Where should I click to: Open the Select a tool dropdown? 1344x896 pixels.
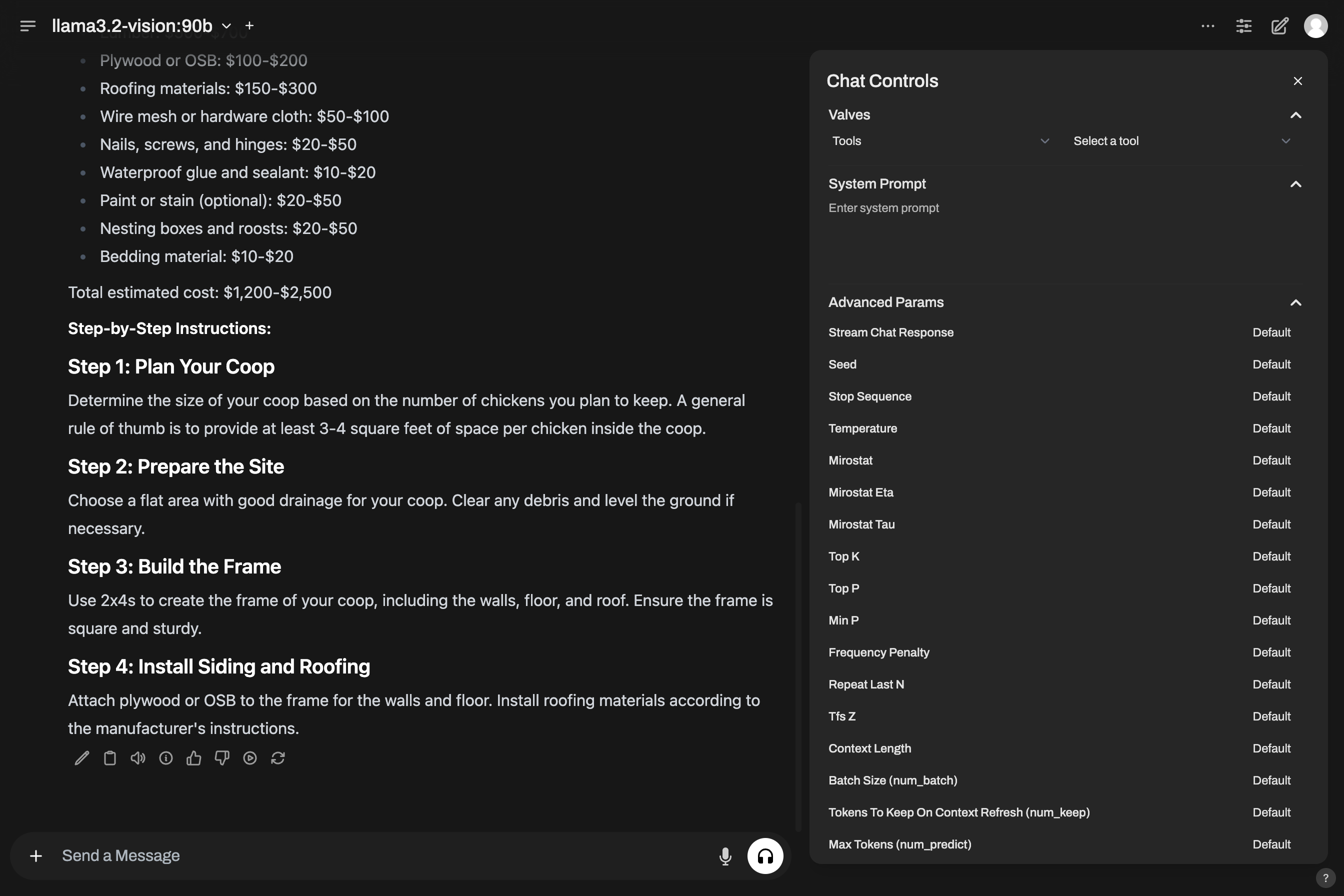point(1180,141)
